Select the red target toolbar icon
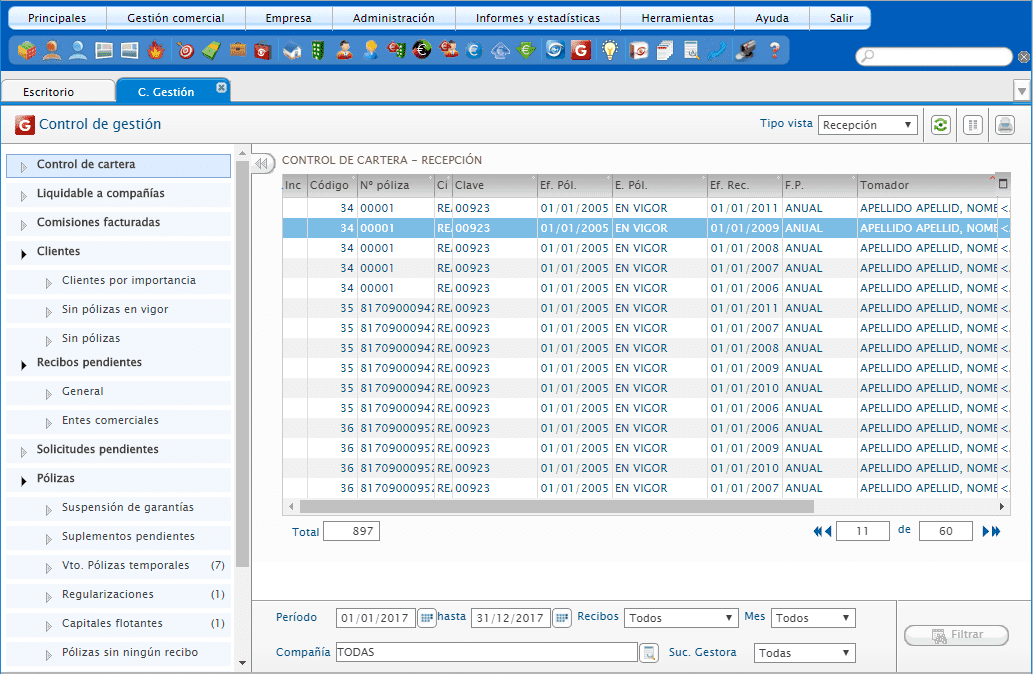Image resolution: width=1033 pixels, height=674 pixels. tap(186, 50)
